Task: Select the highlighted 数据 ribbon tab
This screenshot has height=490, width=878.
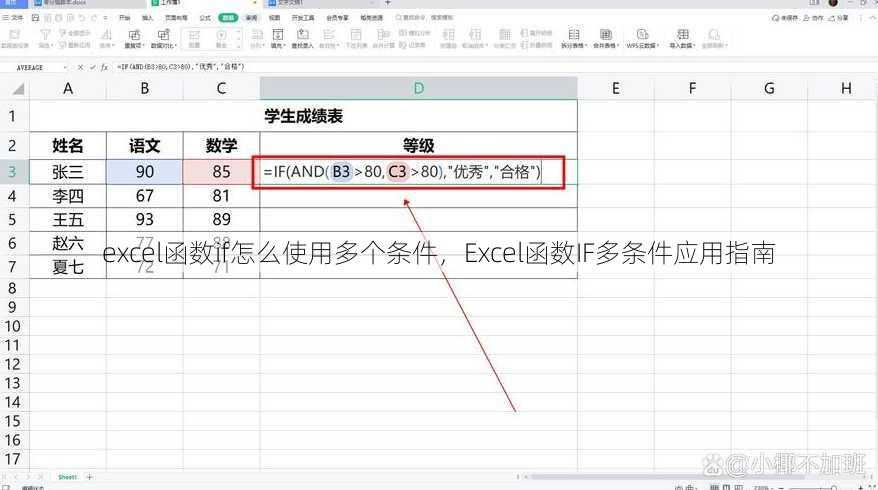Action: (x=228, y=18)
